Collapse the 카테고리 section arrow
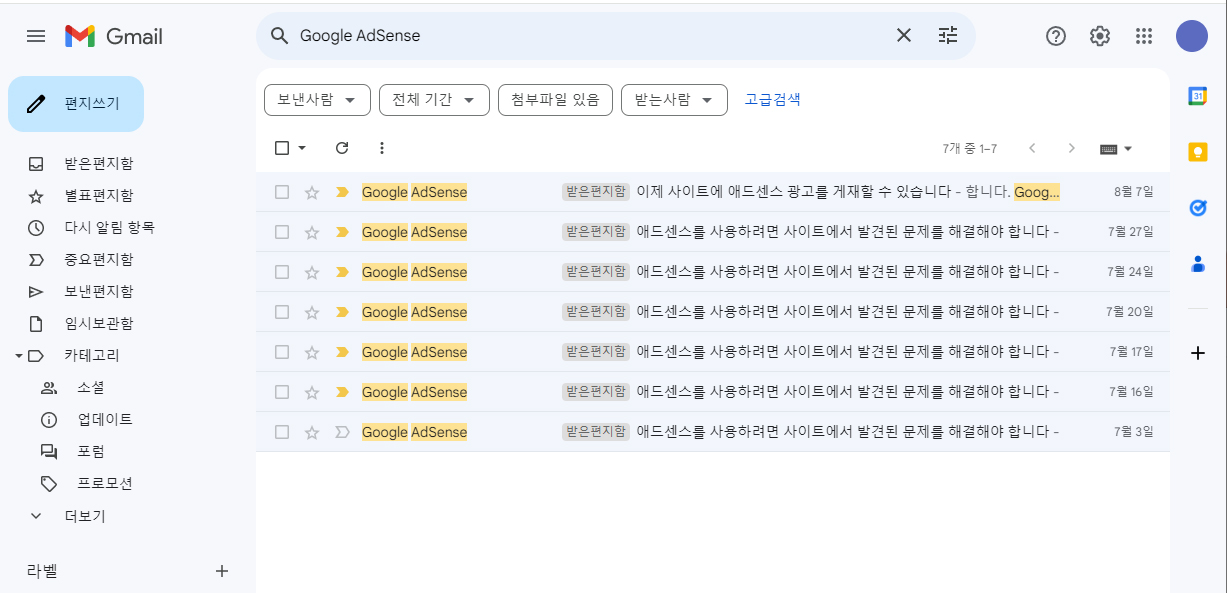Viewport: 1227px width, 593px height. click(18, 355)
